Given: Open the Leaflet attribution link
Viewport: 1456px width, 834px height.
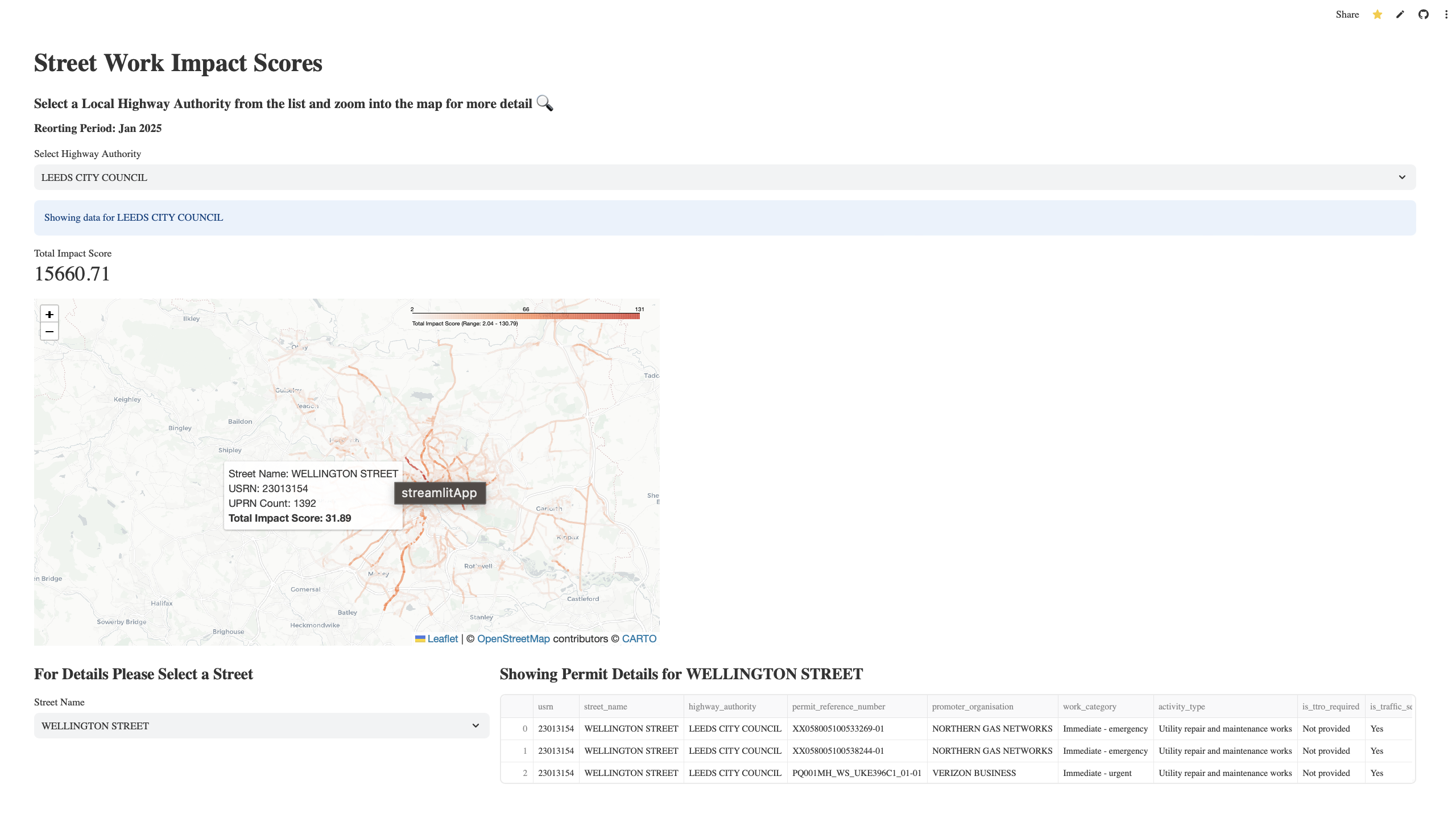Looking at the screenshot, I should (x=442, y=639).
